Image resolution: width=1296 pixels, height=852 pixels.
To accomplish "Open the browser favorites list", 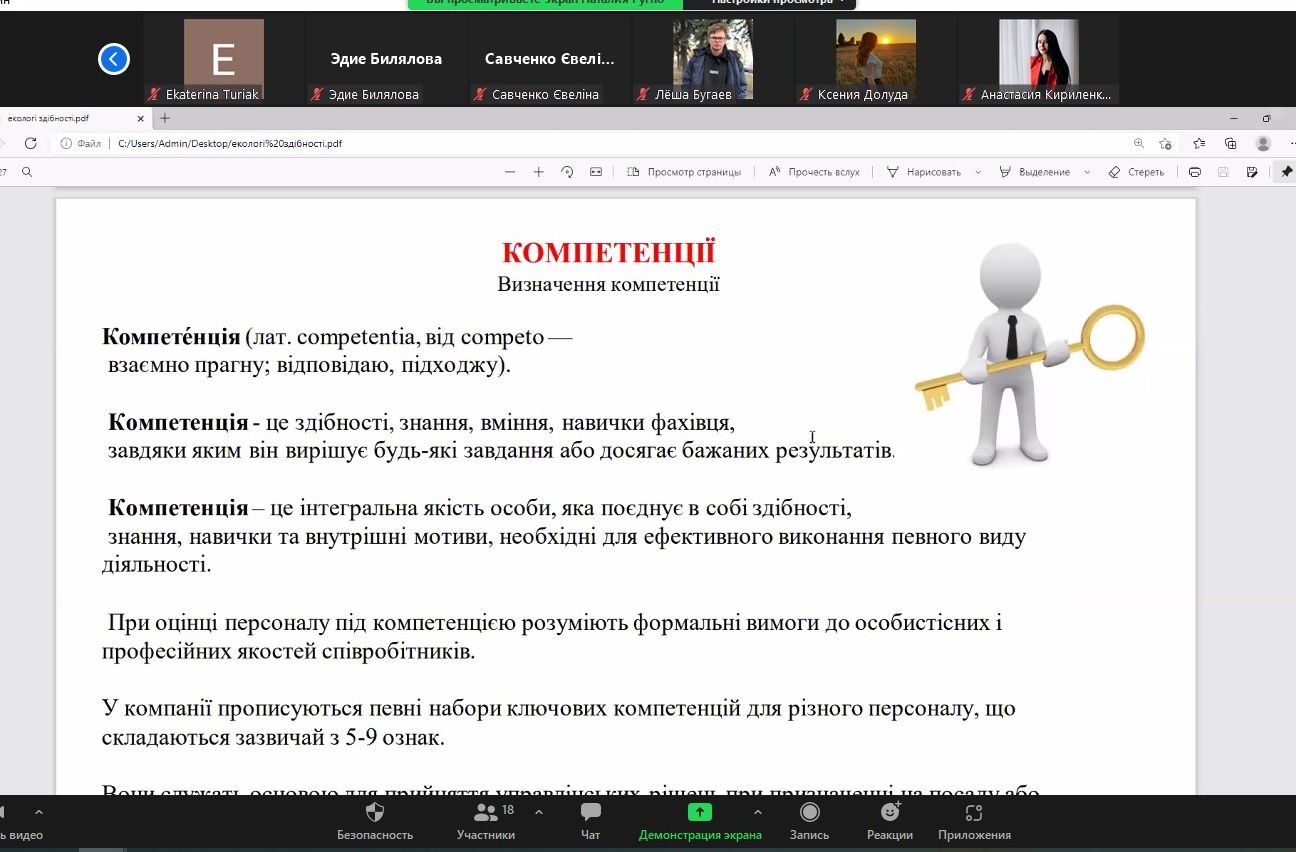I will [x=1199, y=143].
